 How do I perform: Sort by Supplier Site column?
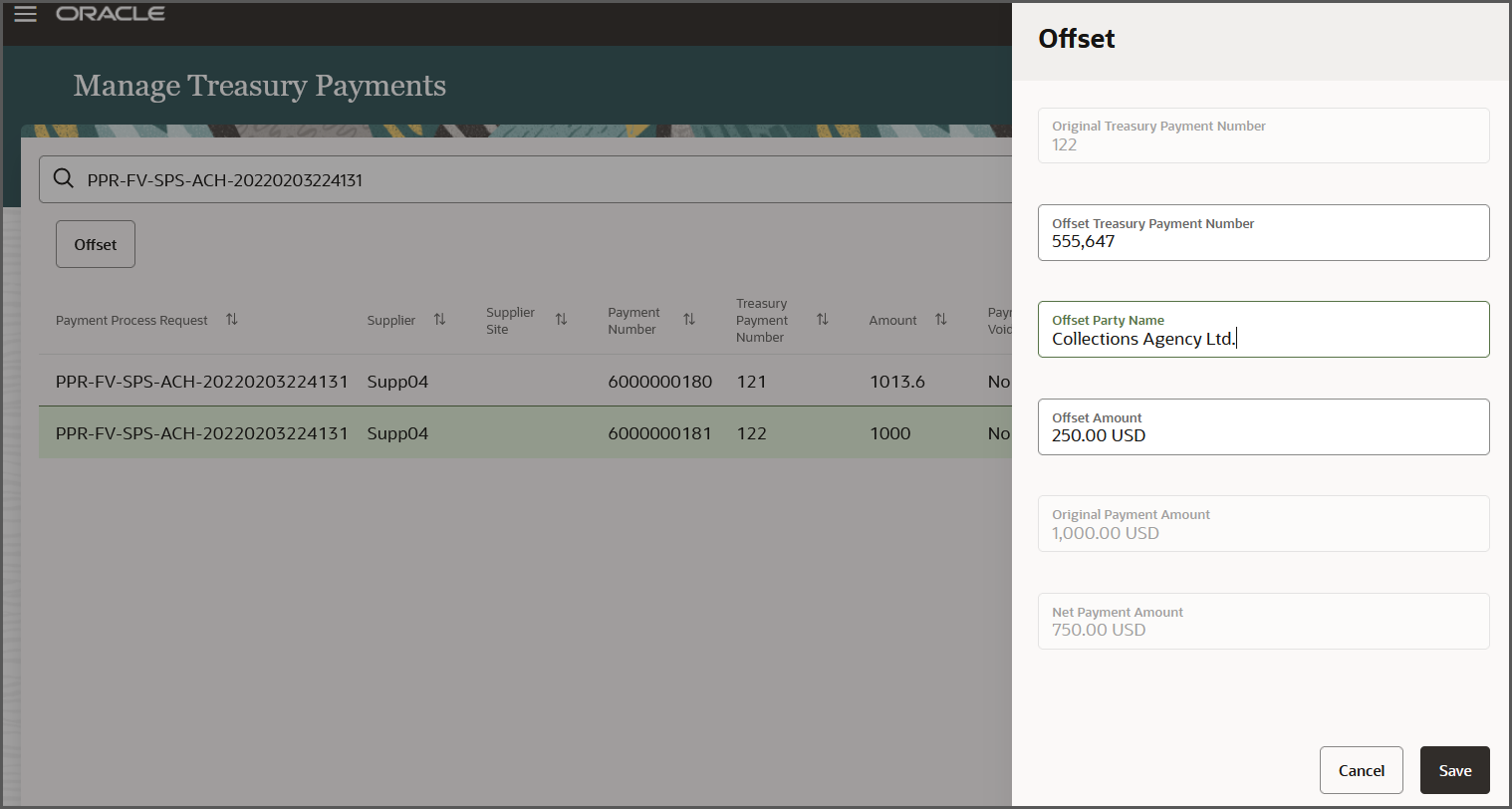(x=561, y=320)
